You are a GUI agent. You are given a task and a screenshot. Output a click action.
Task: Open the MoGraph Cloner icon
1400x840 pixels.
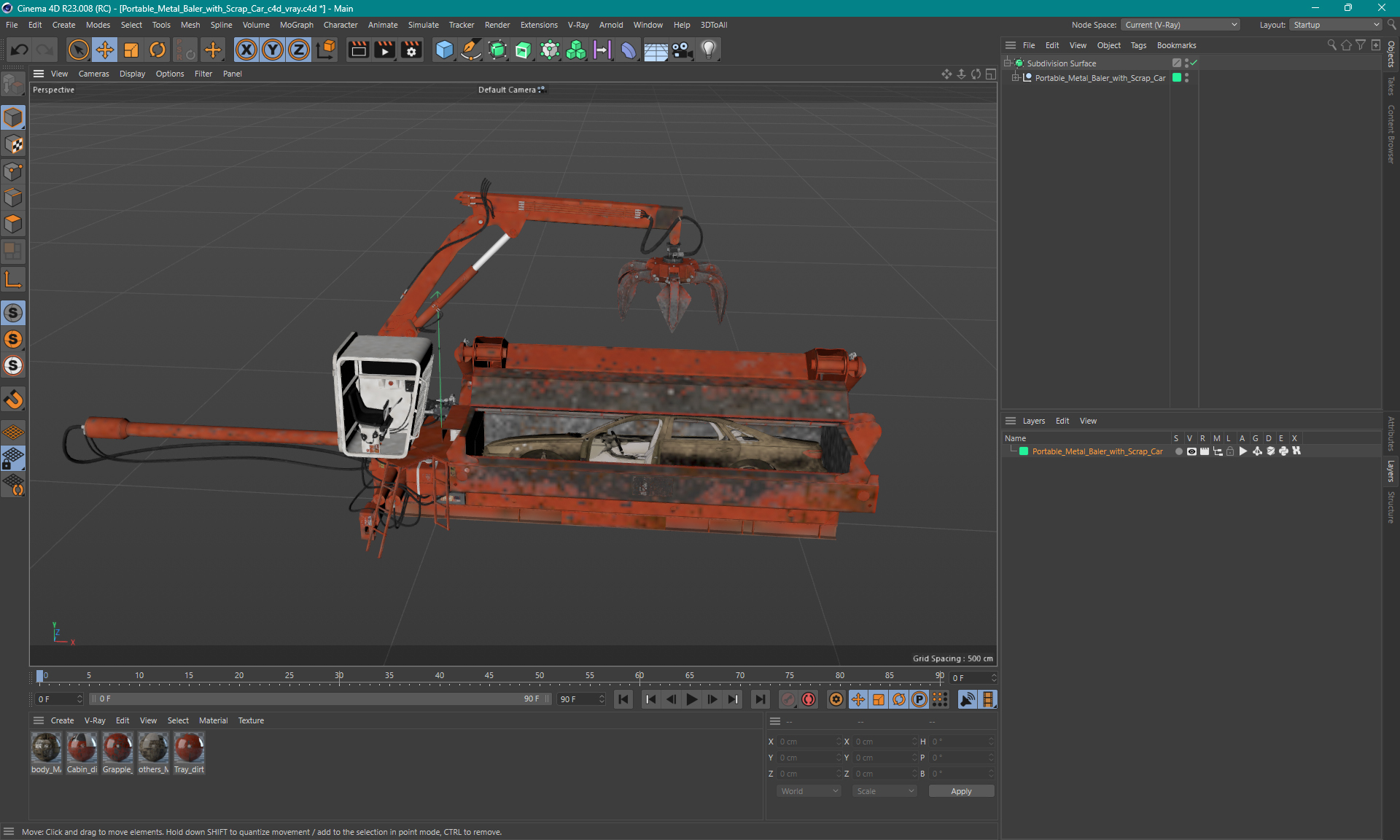(x=576, y=50)
